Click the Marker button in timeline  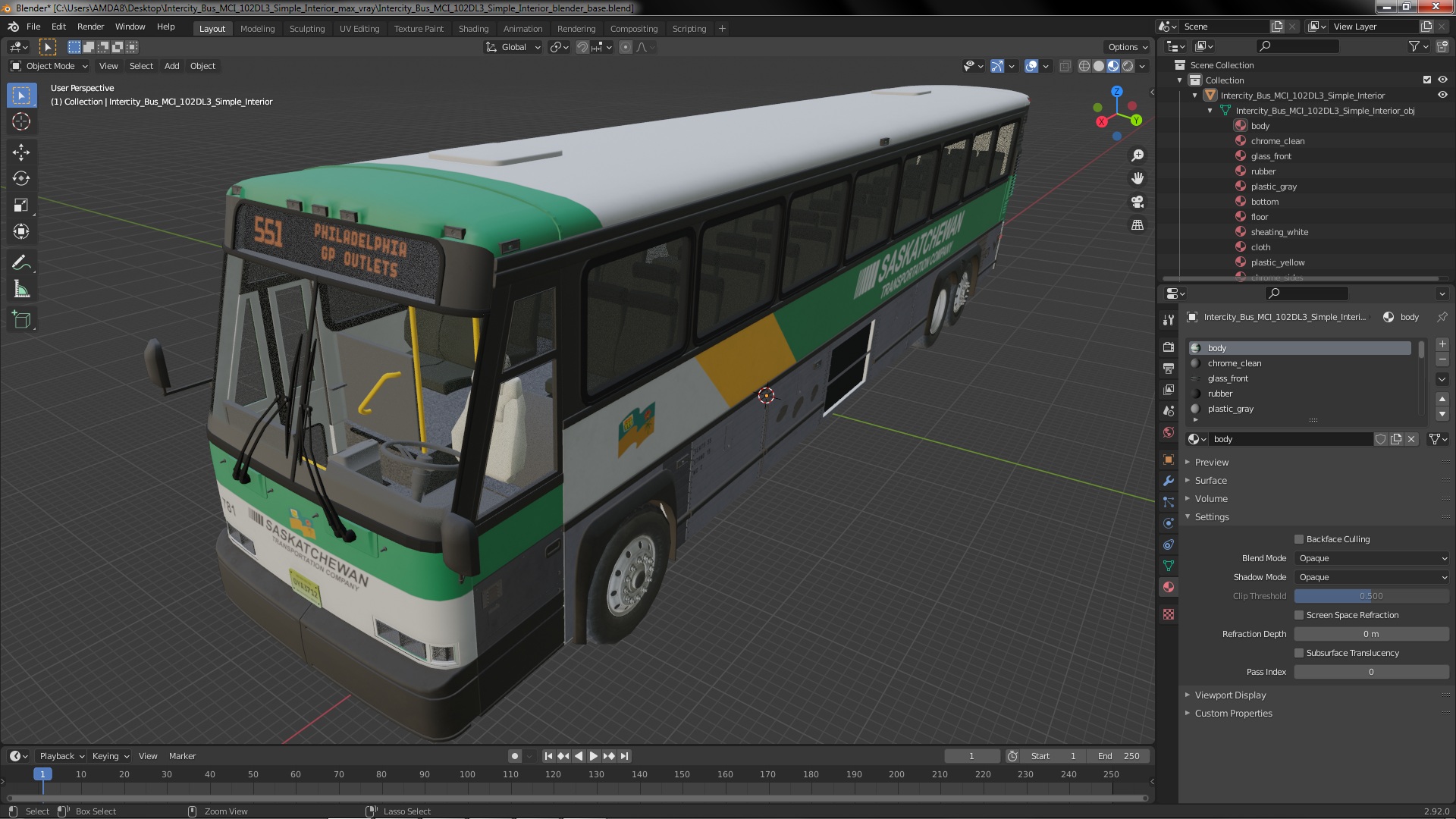(x=182, y=756)
